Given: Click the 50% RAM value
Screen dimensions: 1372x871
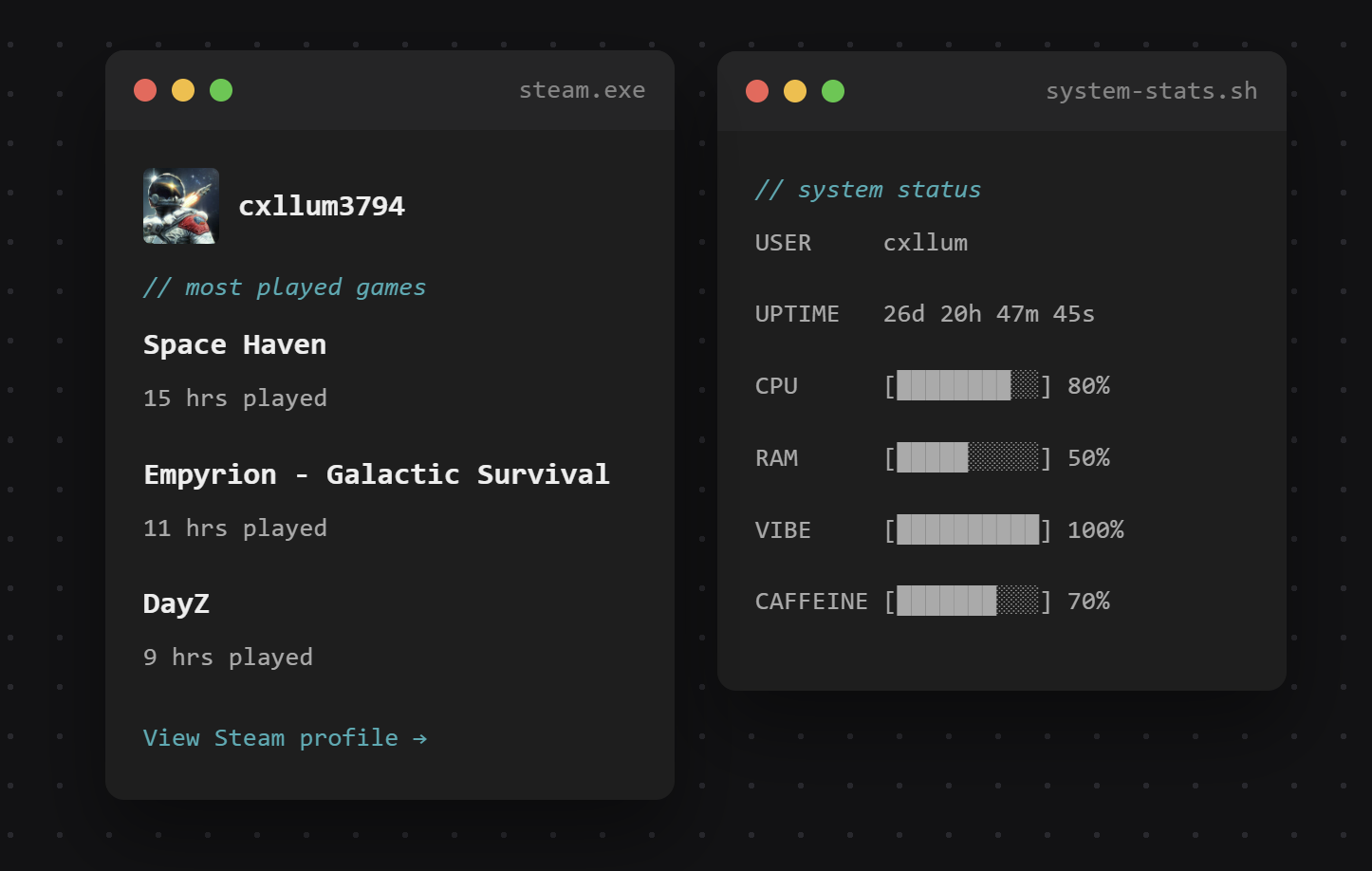Looking at the screenshot, I should 1088,458.
